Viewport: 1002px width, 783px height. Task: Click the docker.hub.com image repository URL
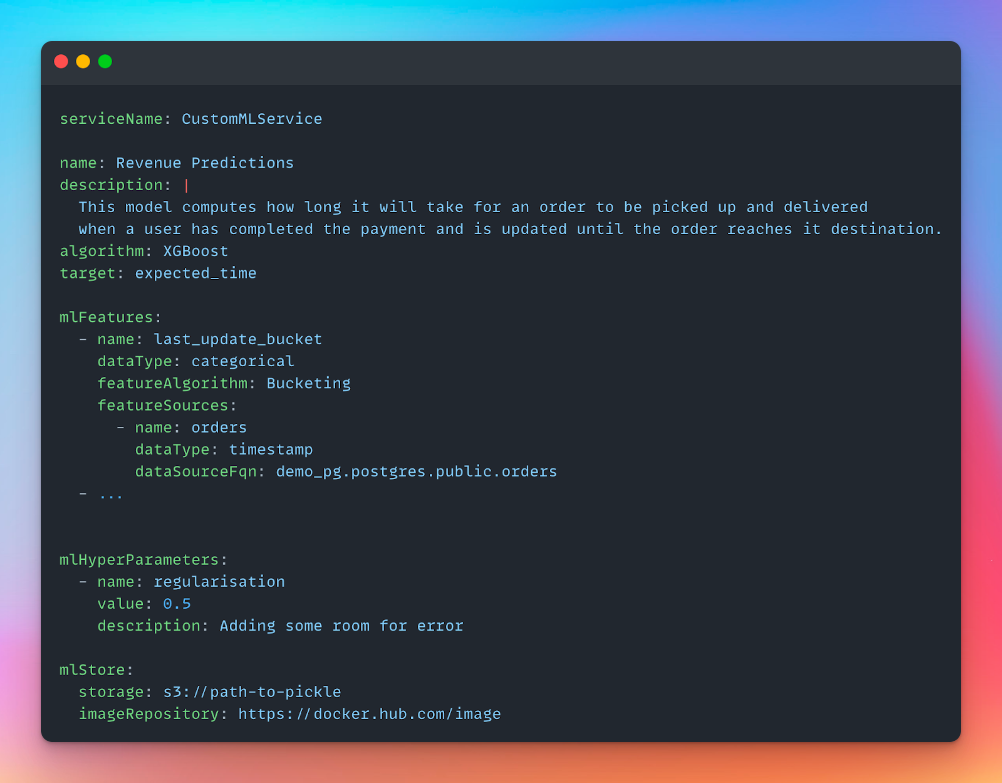pyautogui.click(x=369, y=714)
